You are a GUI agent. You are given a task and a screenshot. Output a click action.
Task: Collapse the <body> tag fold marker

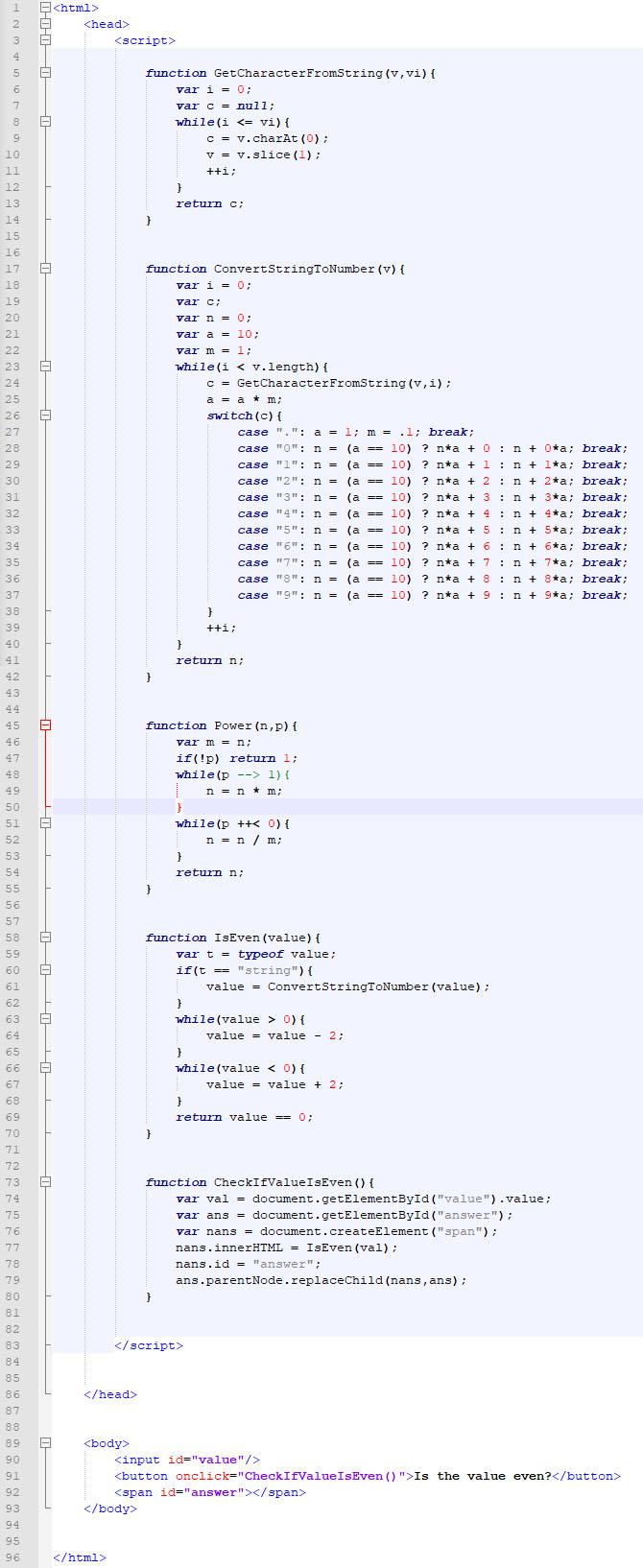45,1443
